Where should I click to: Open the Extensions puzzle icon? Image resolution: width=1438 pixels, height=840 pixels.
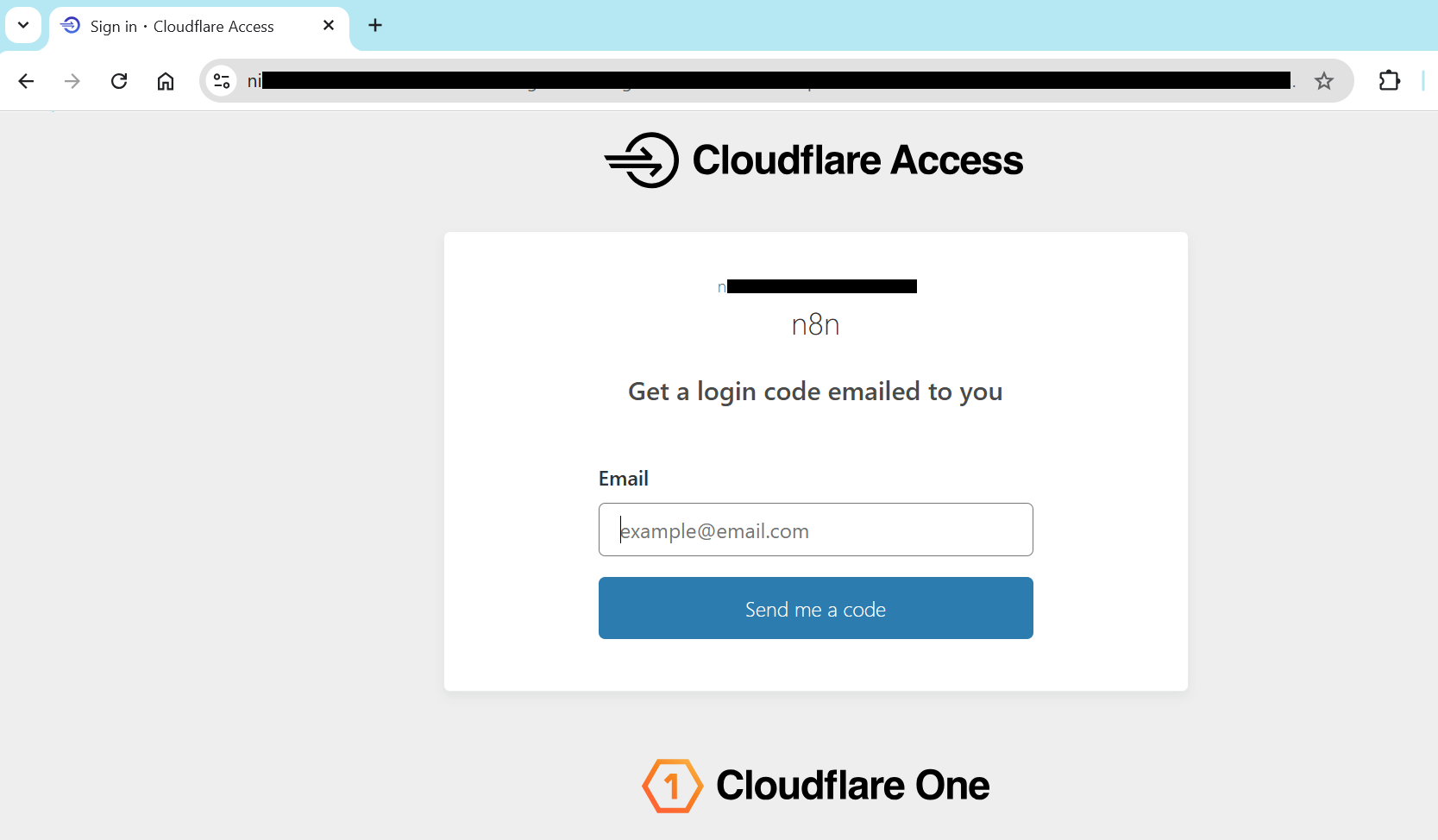1389,81
